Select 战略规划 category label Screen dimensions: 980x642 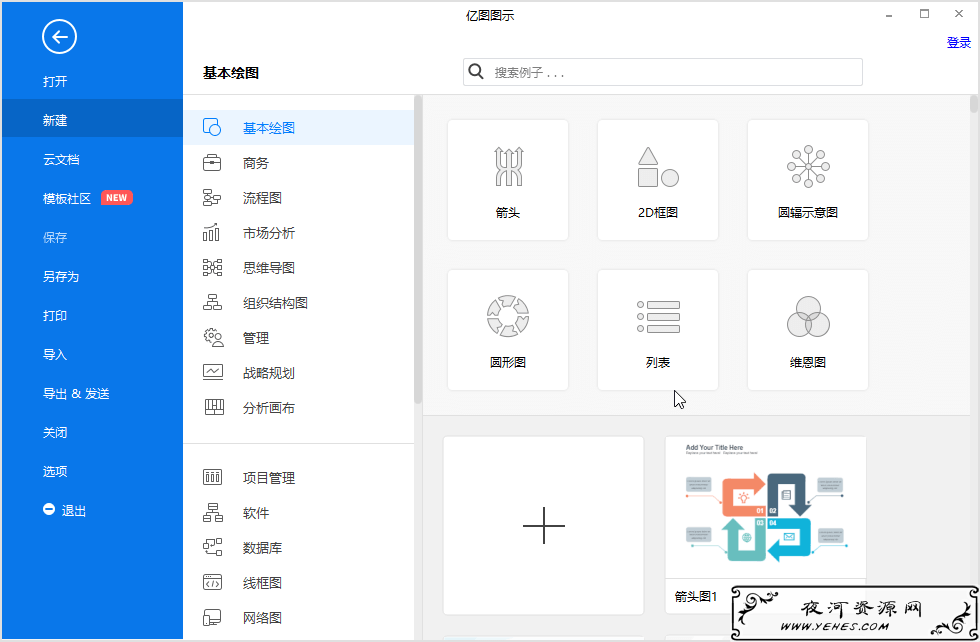[x=269, y=373]
